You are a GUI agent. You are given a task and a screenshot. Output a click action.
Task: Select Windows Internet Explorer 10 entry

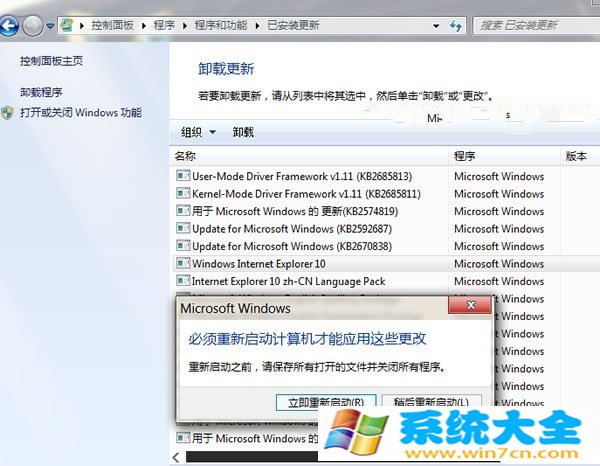point(259,264)
